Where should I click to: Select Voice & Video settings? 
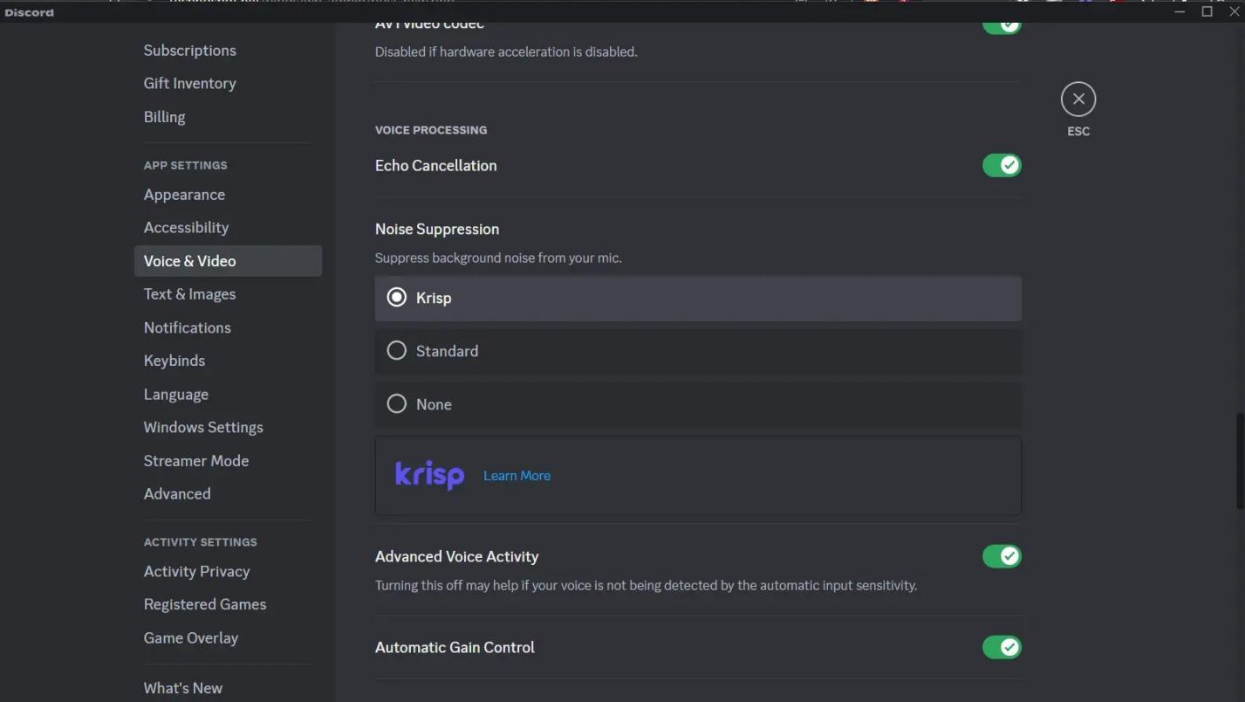pyautogui.click(x=228, y=261)
